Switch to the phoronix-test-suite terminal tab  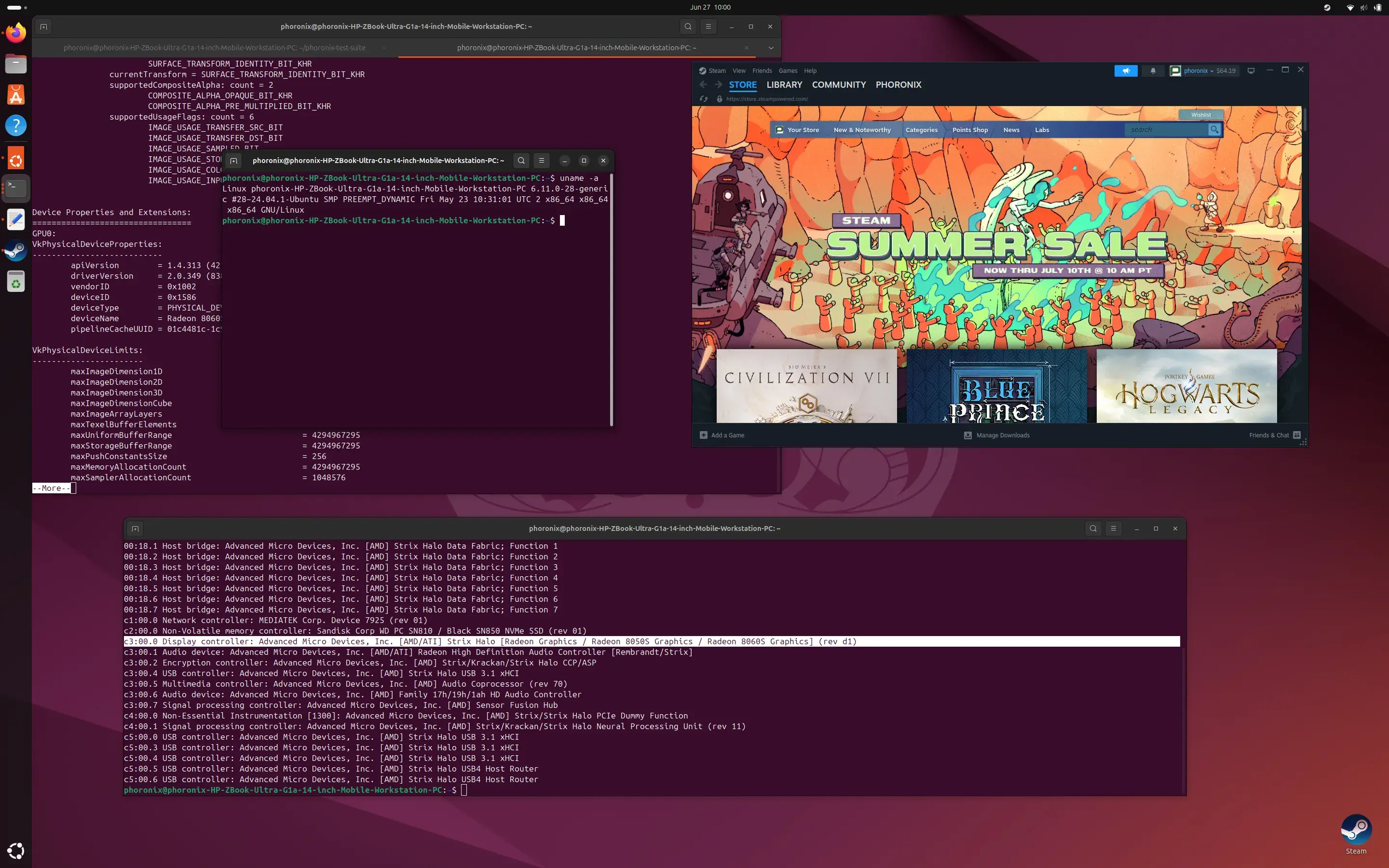tap(214, 48)
